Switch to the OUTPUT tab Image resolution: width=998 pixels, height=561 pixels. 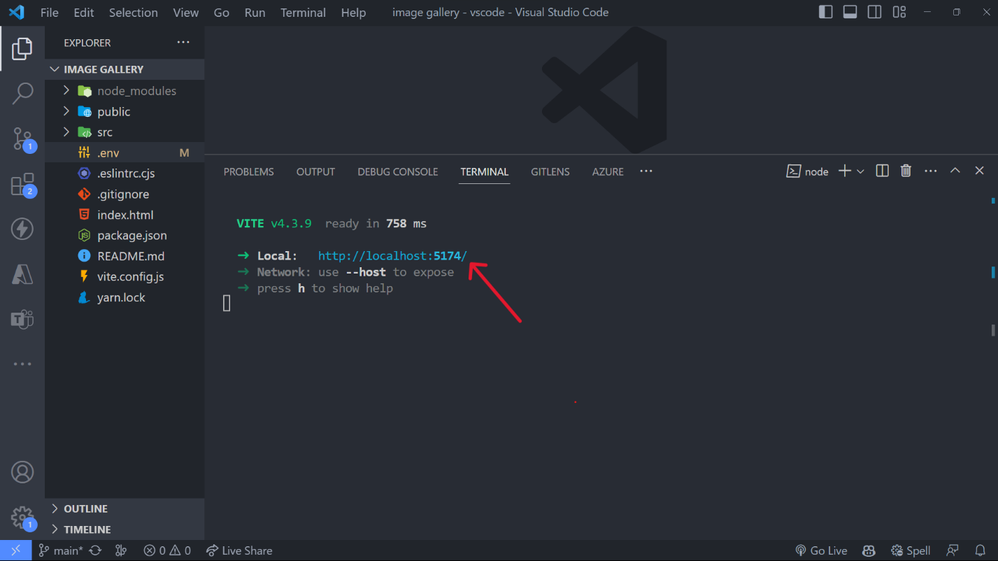(x=316, y=172)
